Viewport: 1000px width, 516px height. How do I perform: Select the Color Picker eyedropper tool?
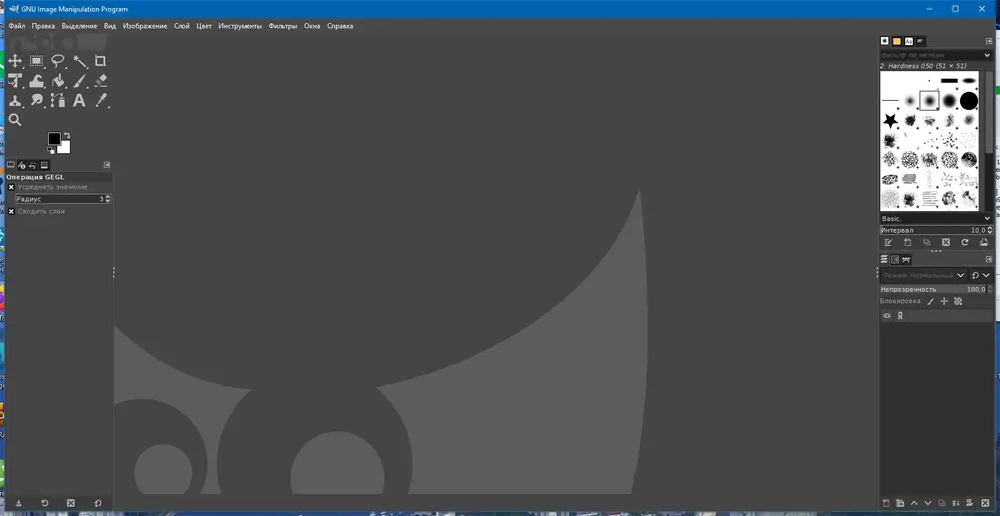click(x=100, y=100)
